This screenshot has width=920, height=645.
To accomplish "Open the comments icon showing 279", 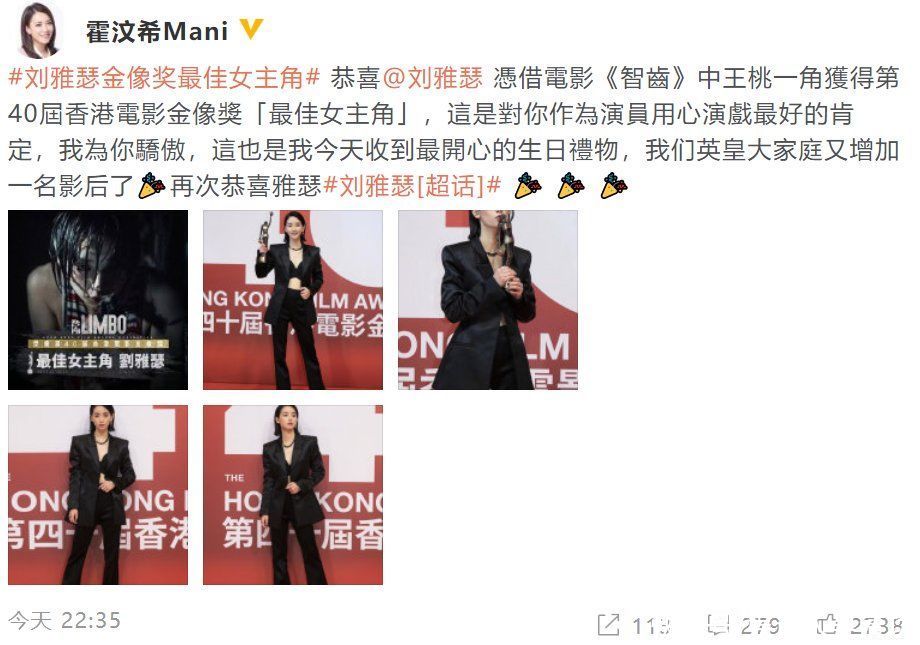I will click(x=718, y=624).
